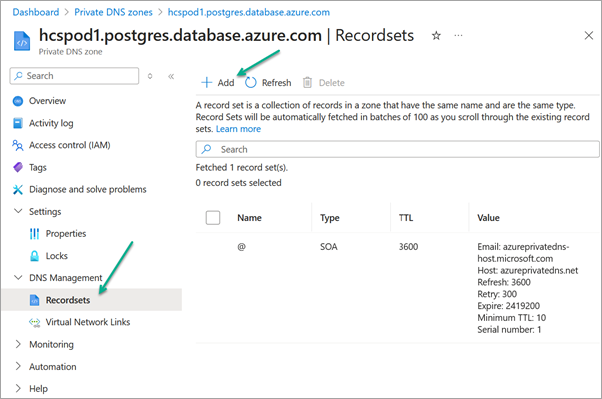
Task: Tick the select-all recordsets checkbox
Action: point(213,217)
